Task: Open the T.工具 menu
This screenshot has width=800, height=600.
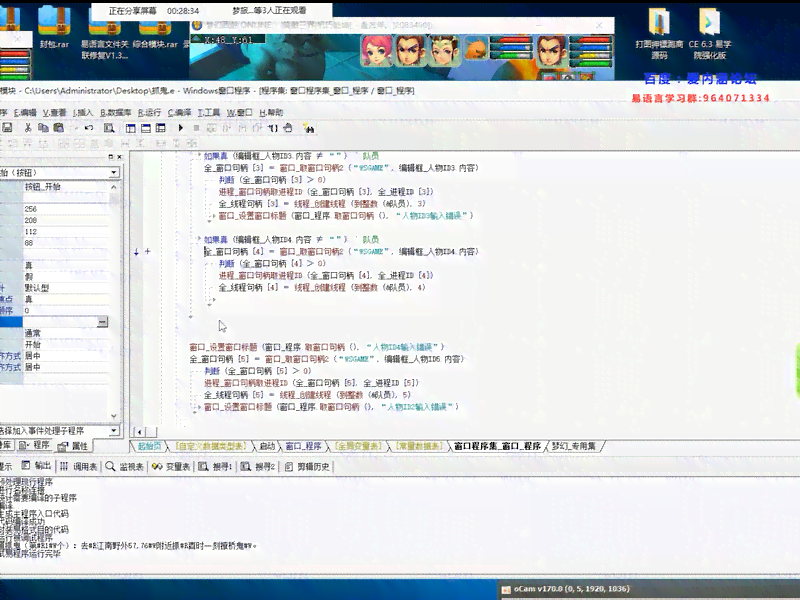Action: [209, 112]
